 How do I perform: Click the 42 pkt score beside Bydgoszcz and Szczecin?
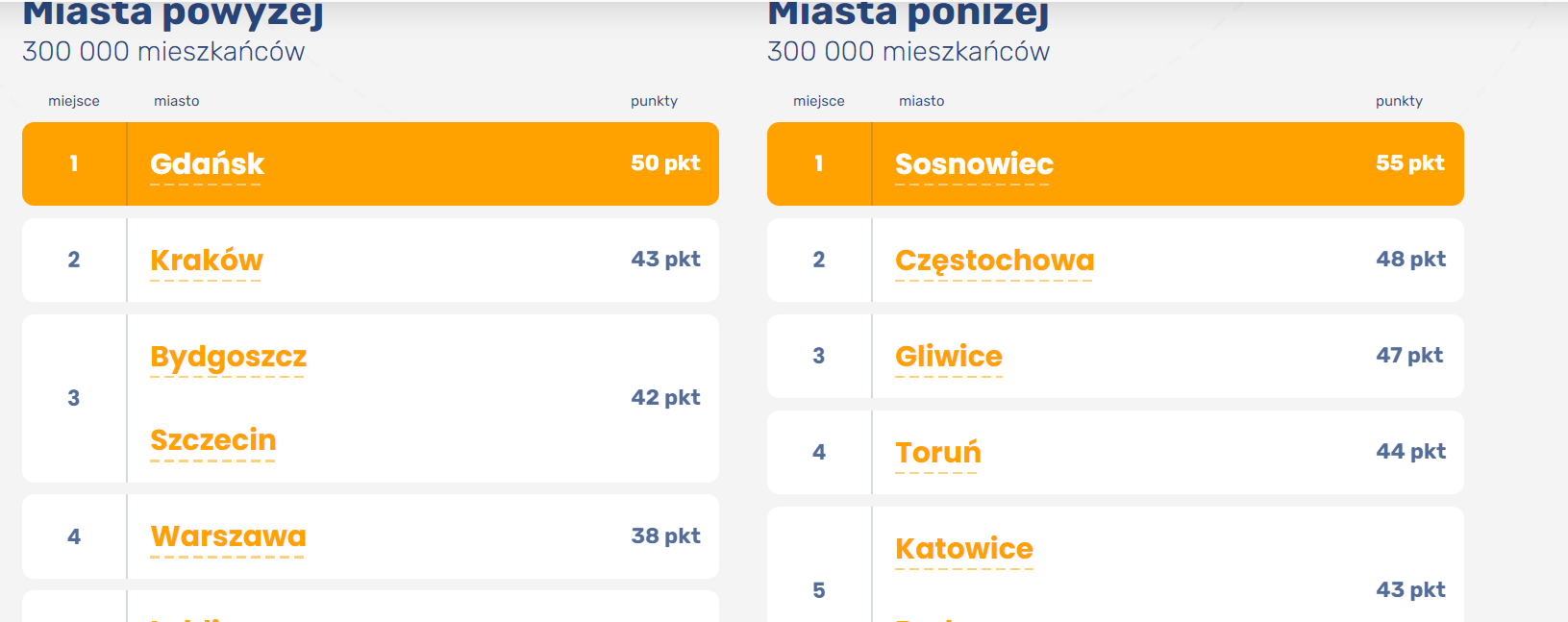point(665,398)
